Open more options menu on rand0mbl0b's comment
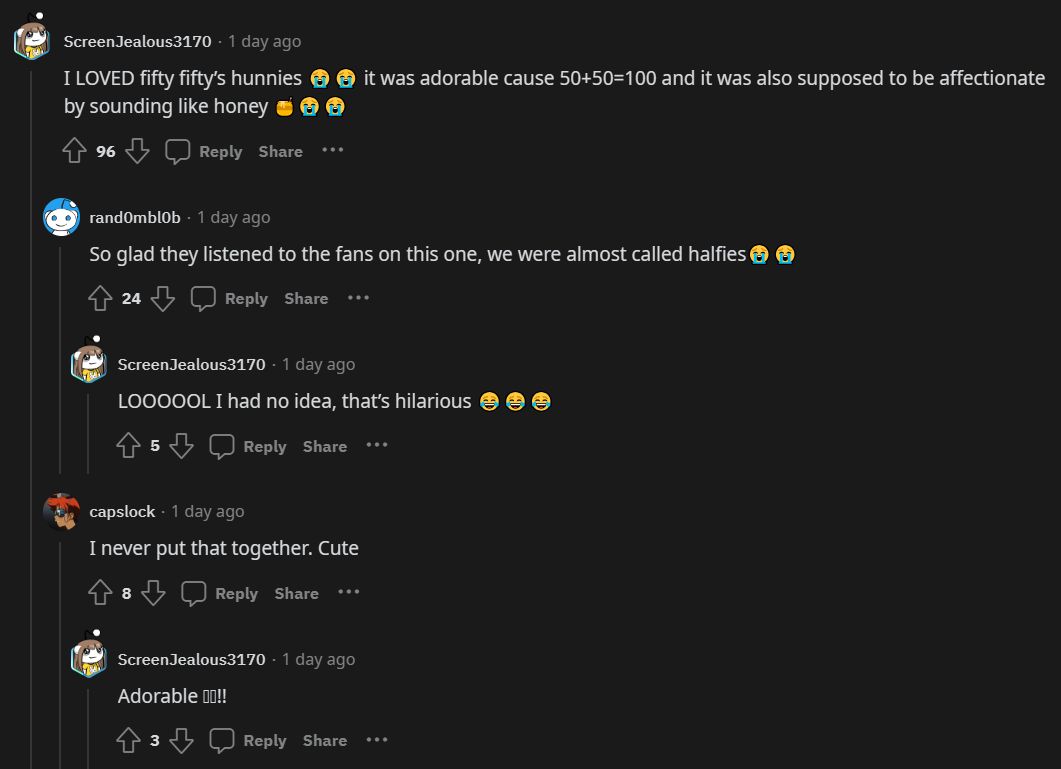The height and width of the screenshot is (769, 1061). click(358, 297)
